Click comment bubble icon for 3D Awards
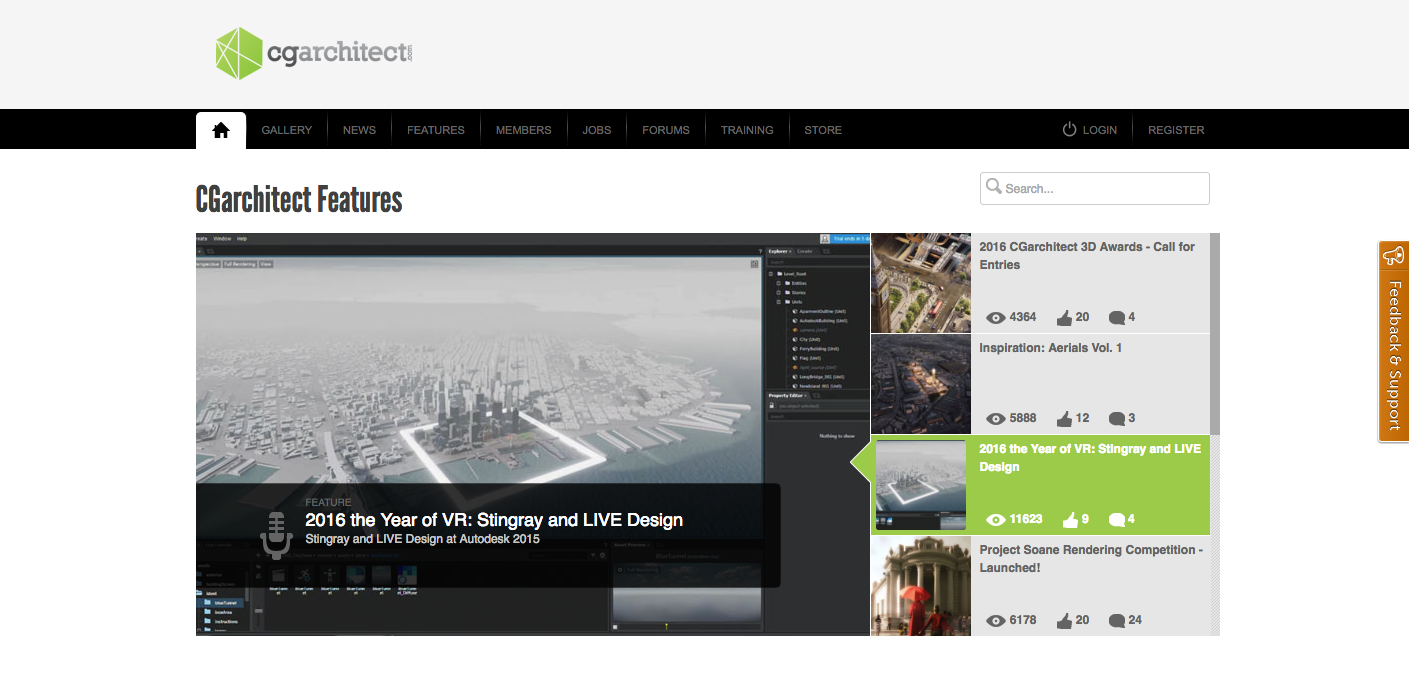The height and width of the screenshot is (675, 1409). [1117, 318]
